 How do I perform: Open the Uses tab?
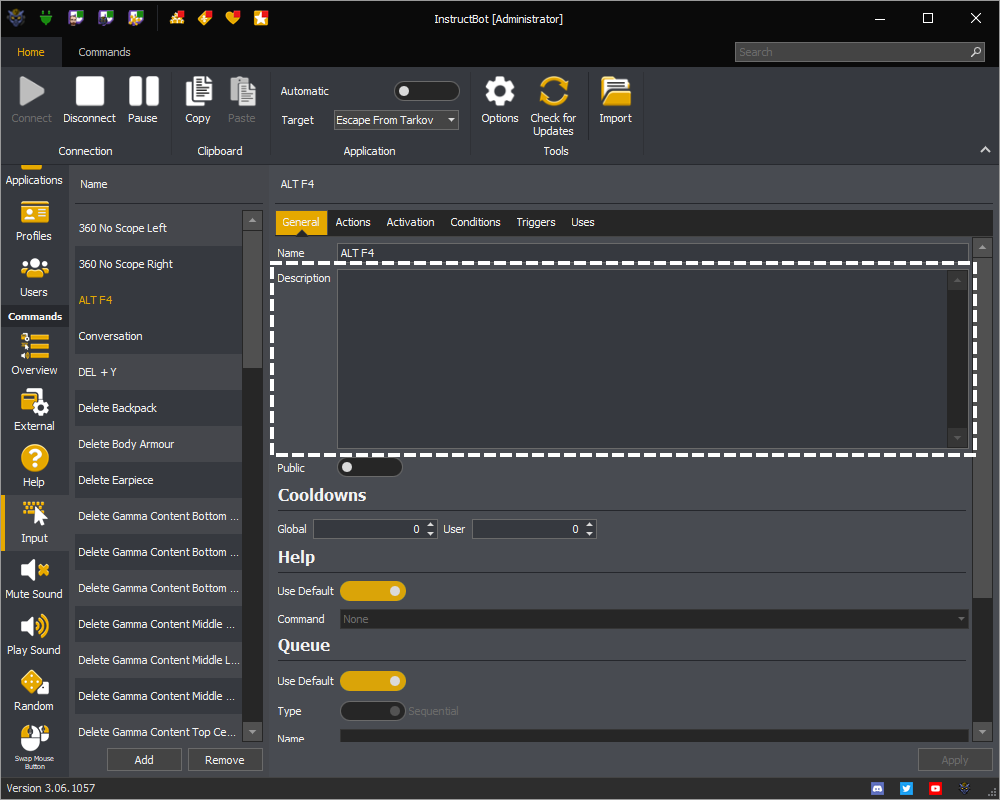582,222
